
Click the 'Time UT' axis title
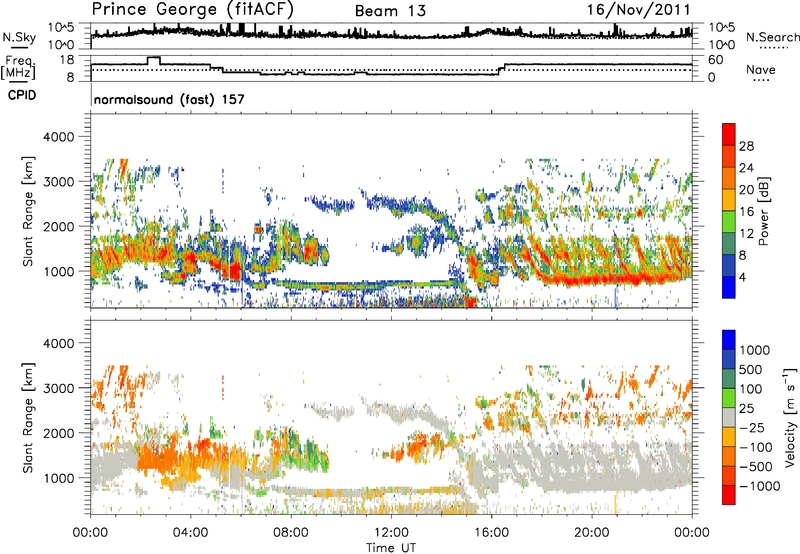click(x=391, y=548)
